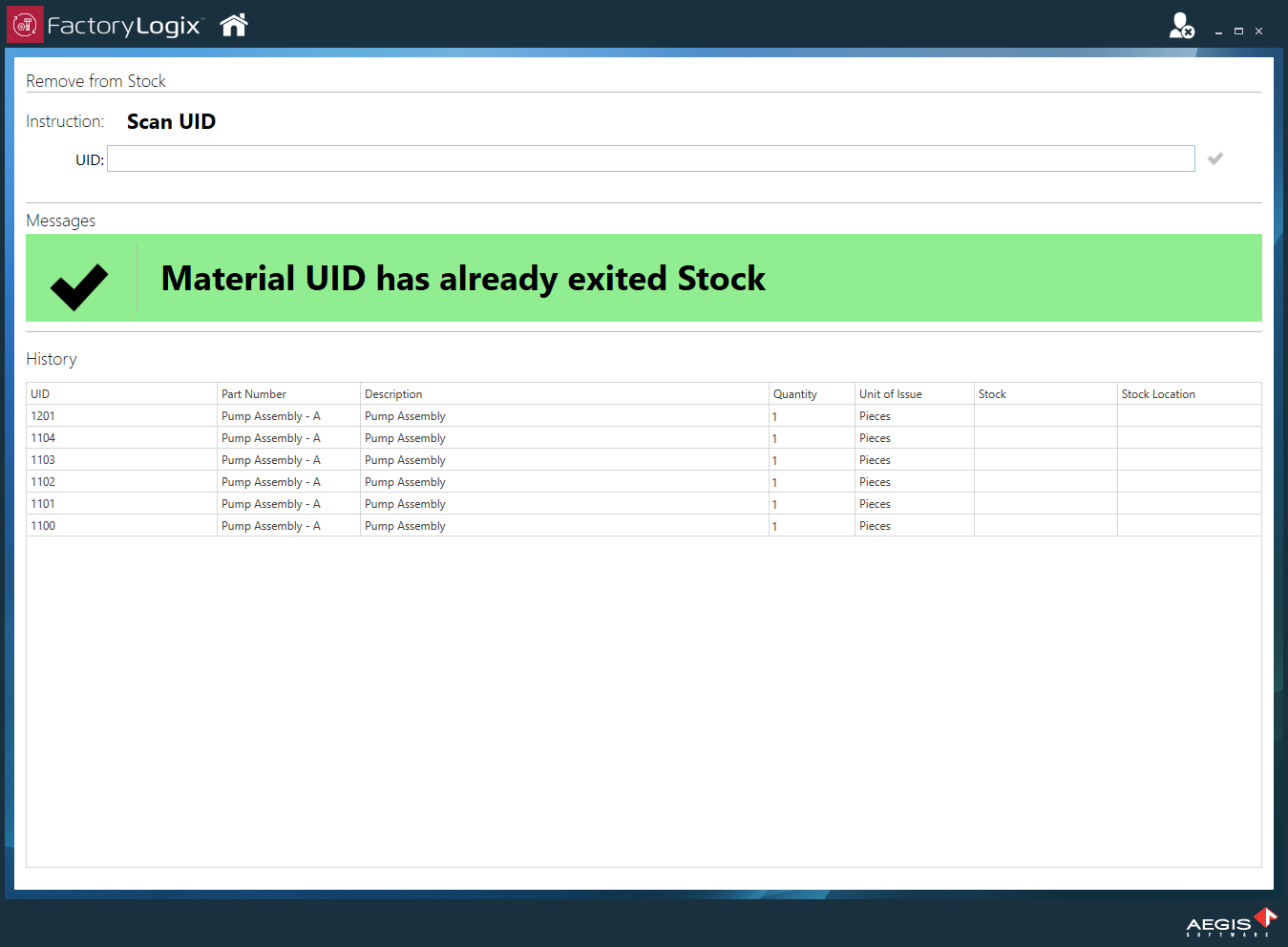Click inside the UID input box
Screen dimensions: 1288x947
point(650,158)
